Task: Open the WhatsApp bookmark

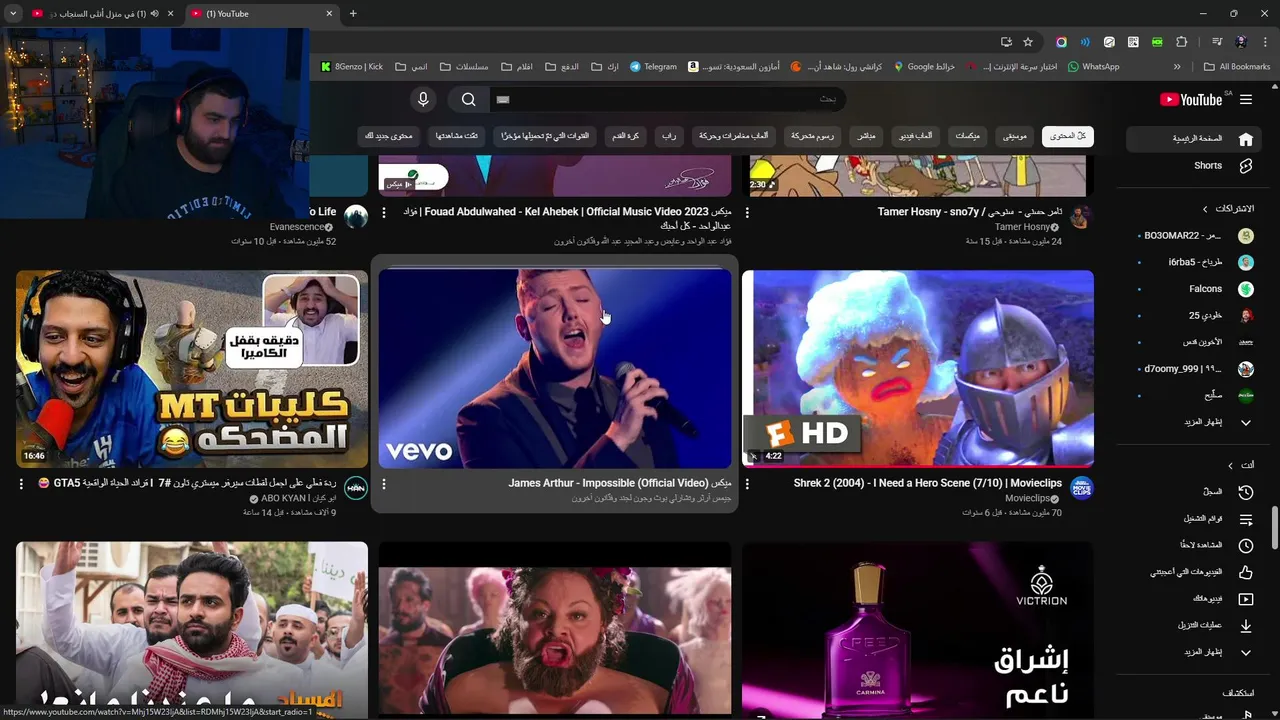Action: 1093,67
